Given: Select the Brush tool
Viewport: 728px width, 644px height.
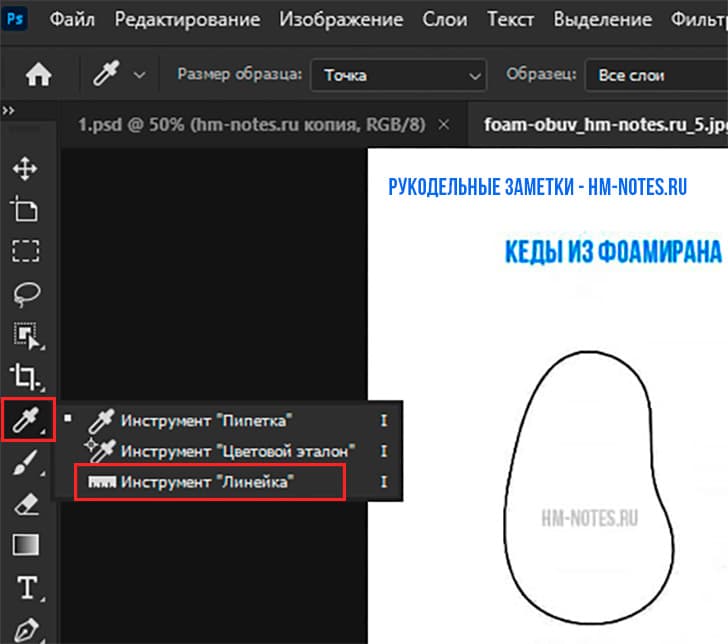Looking at the screenshot, I should (x=24, y=462).
